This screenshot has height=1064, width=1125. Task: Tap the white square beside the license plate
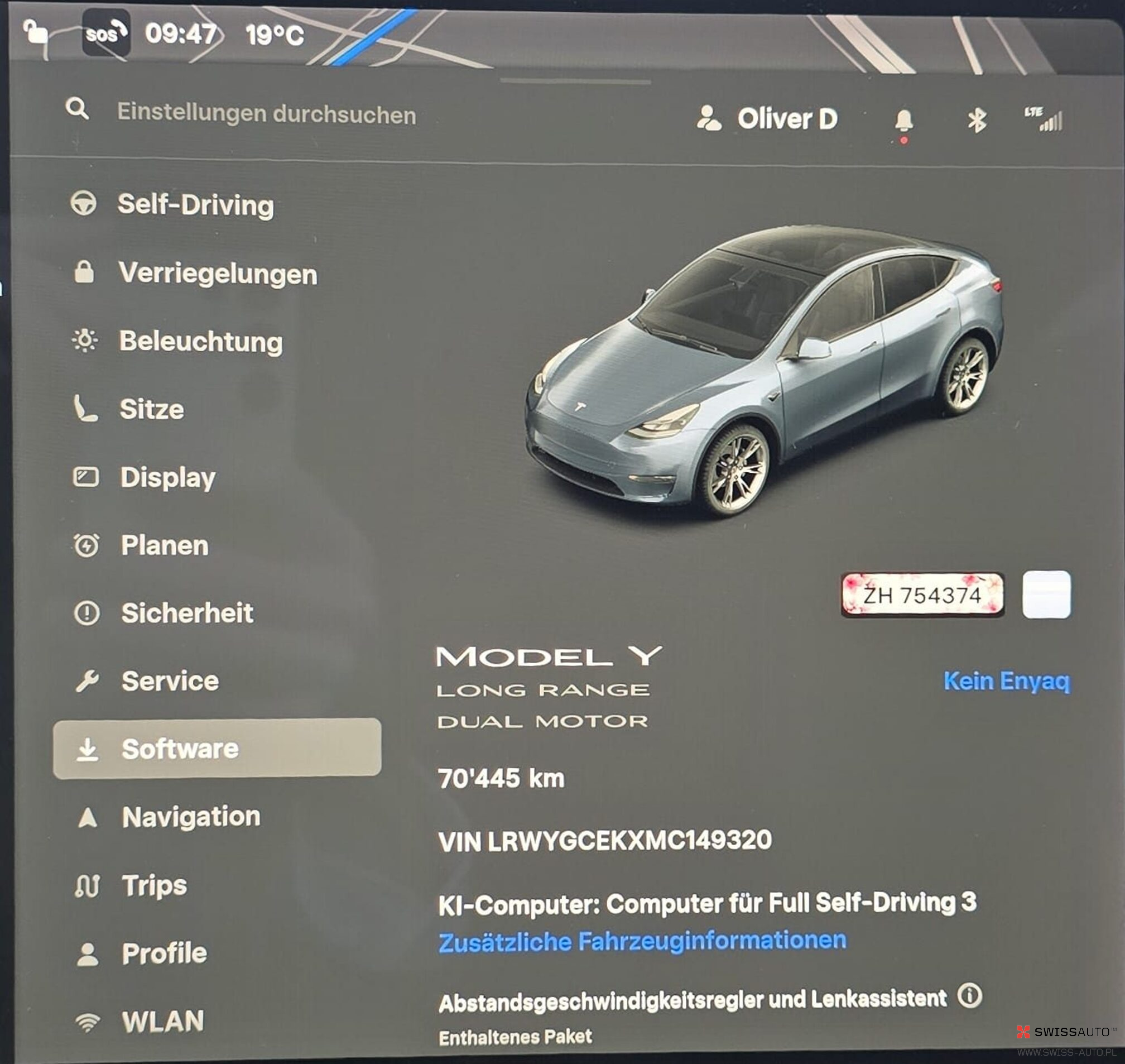[x=1046, y=595]
